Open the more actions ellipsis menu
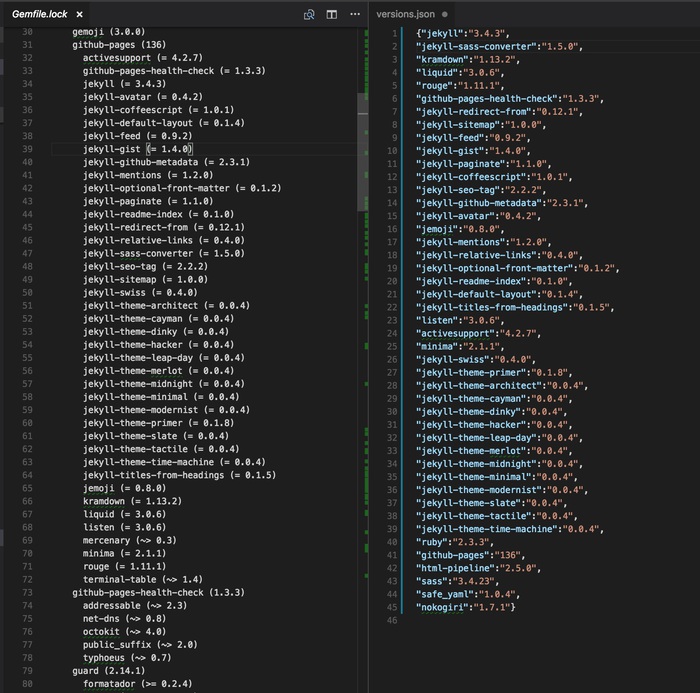This screenshot has height=693, width=700. 355,14
